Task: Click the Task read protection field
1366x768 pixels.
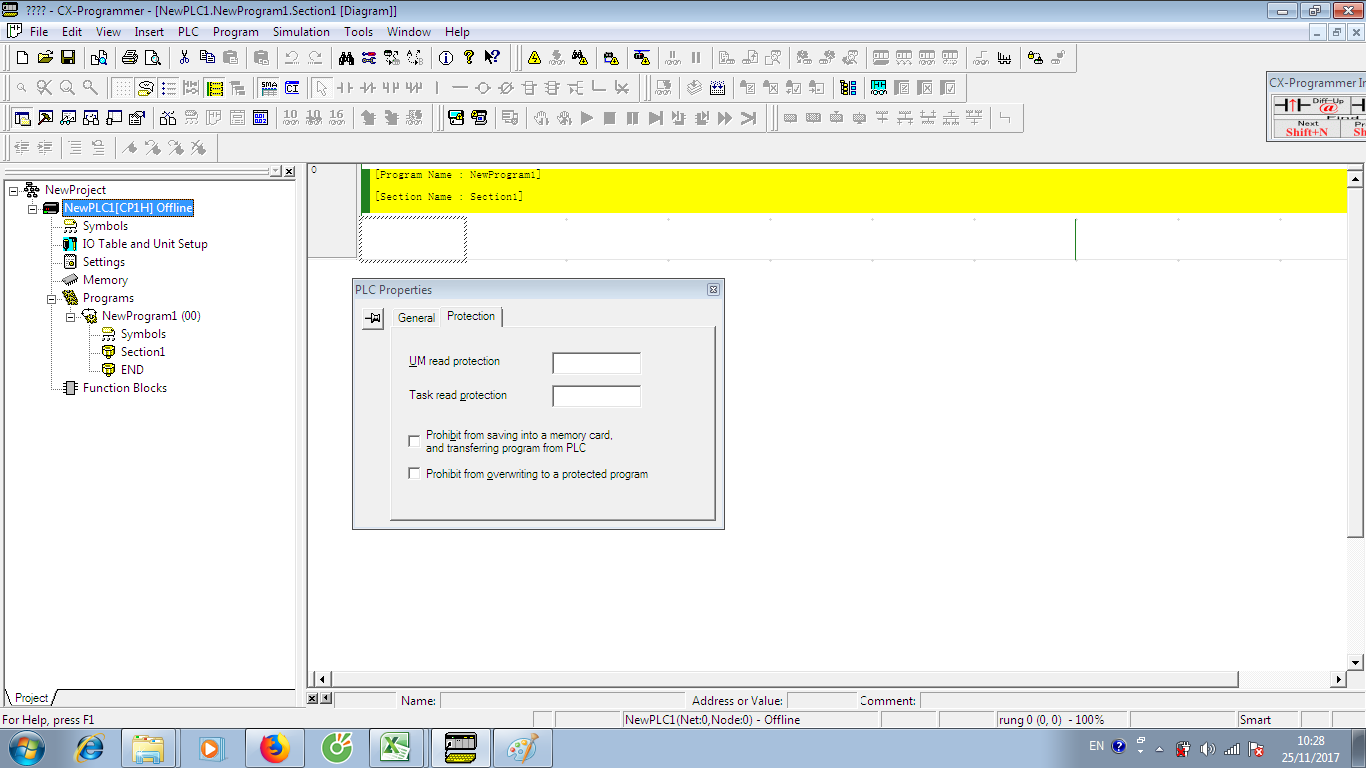Action: [596, 396]
